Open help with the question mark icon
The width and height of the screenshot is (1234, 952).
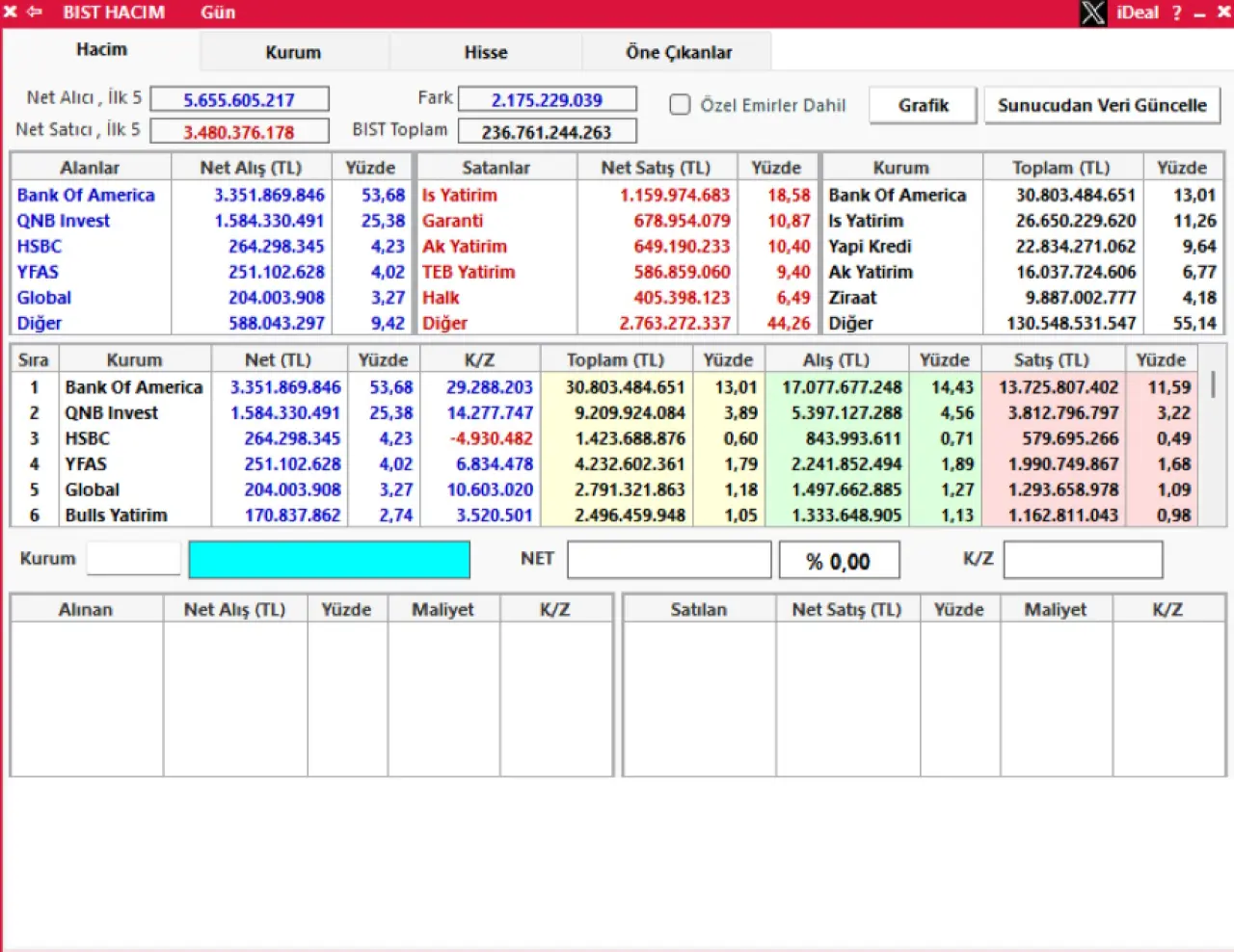(1176, 13)
